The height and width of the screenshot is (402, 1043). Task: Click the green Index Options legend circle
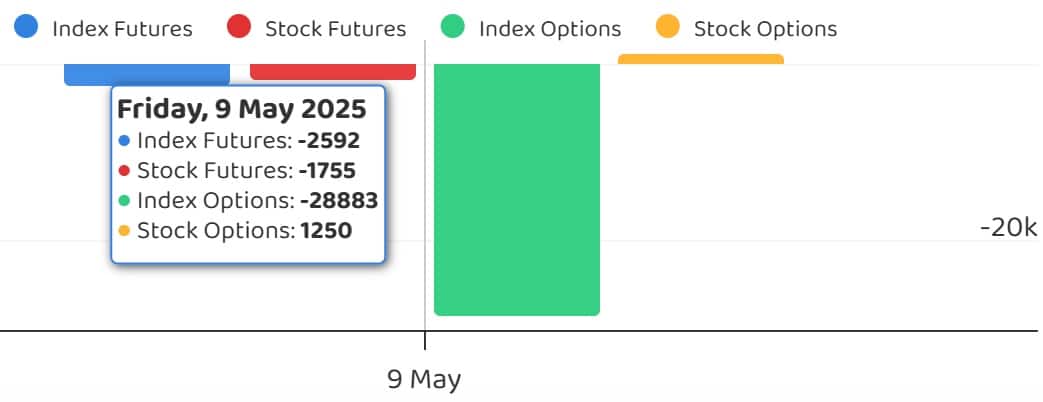tap(454, 28)
